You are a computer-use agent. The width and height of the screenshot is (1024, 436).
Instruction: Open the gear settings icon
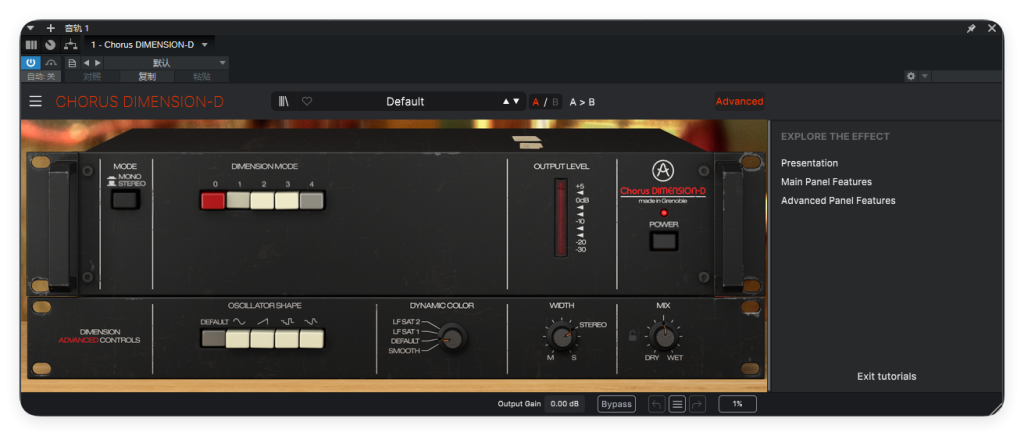click(911, 76)
